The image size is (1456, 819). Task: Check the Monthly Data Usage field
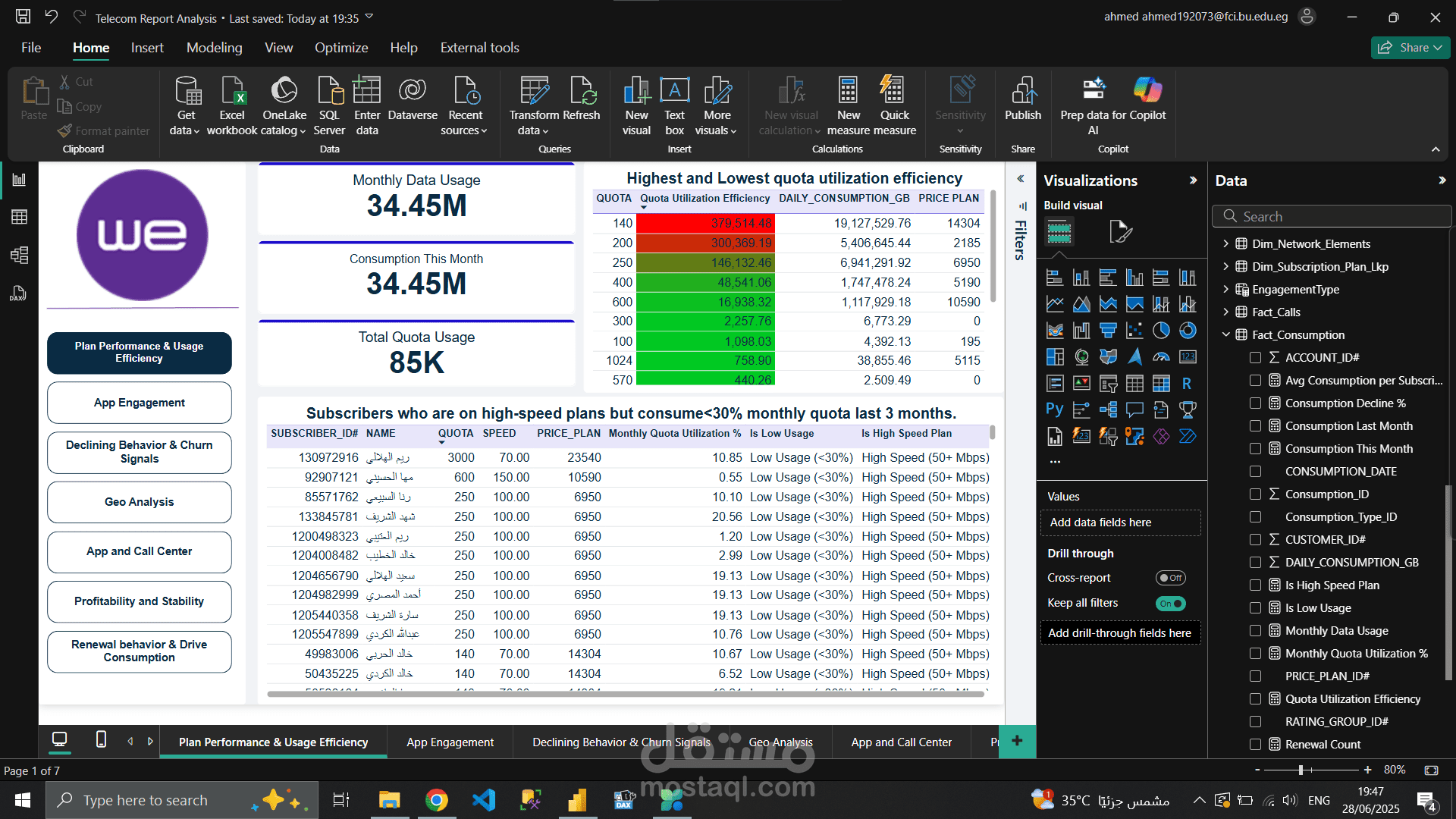1255,630
